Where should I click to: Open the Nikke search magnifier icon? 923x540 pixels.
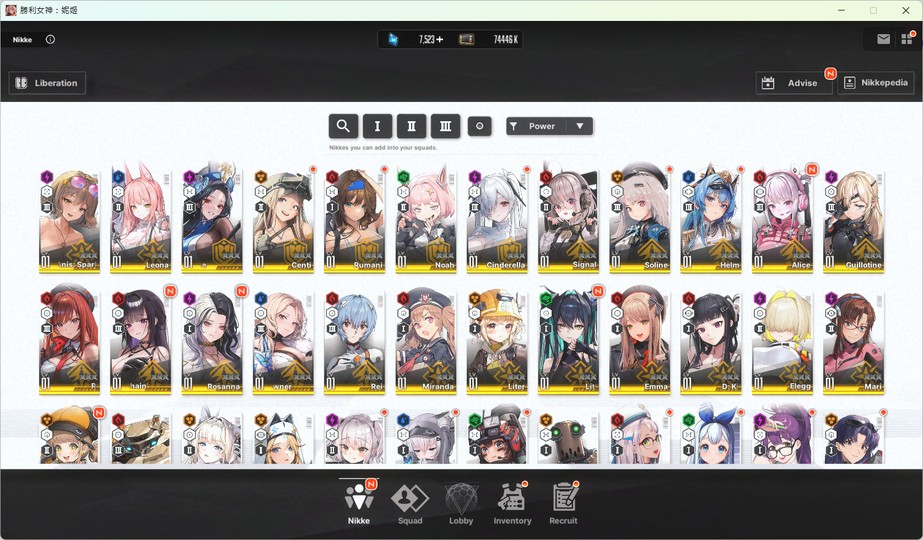click(343, 126)
